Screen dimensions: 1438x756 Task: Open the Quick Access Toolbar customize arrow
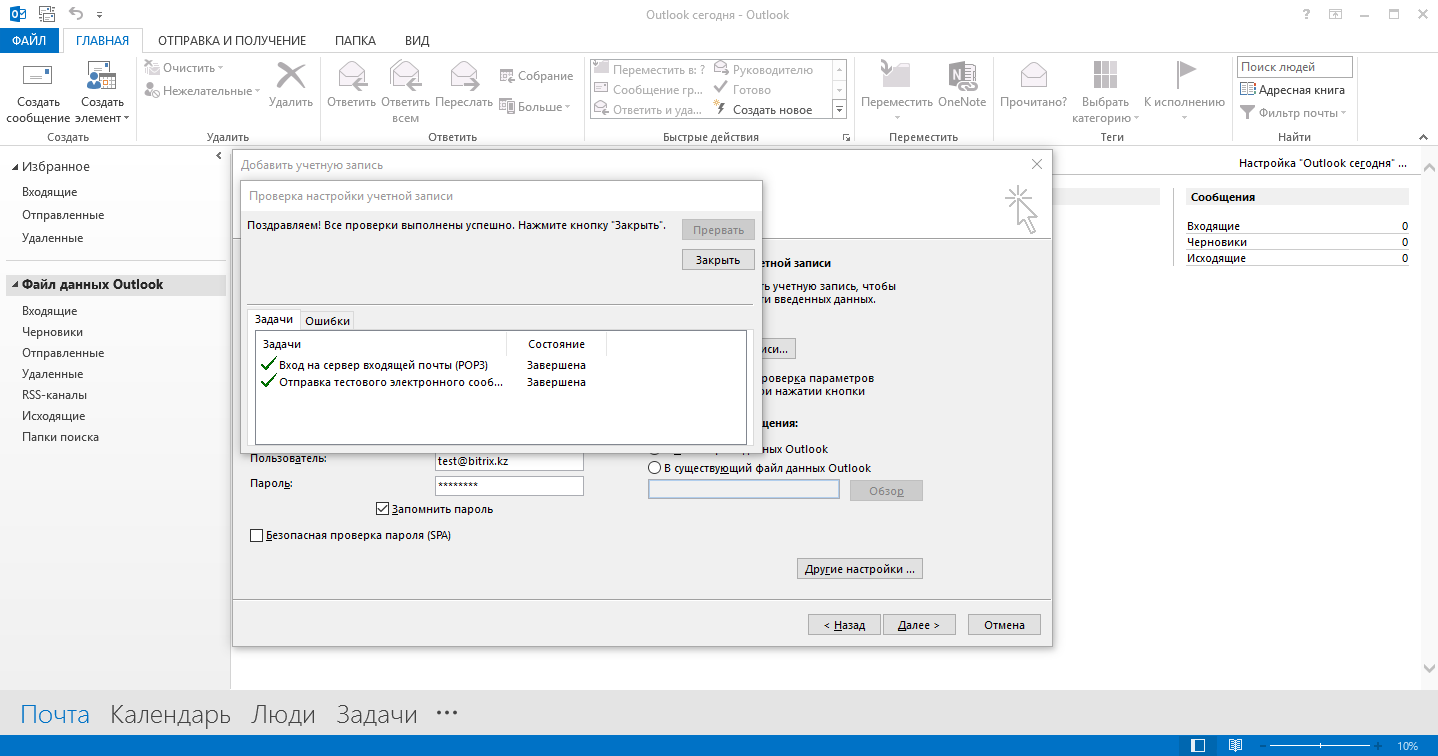click(x=100, y=16)
